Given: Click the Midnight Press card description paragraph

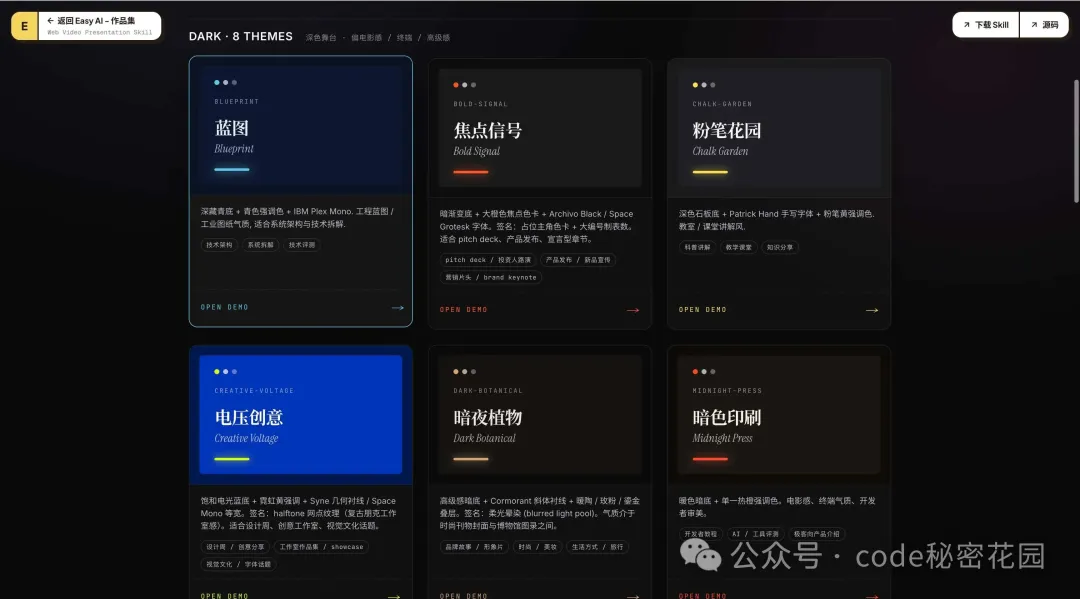Looking at the screenshot, I should pyautogui.click(x=777, y=507).
